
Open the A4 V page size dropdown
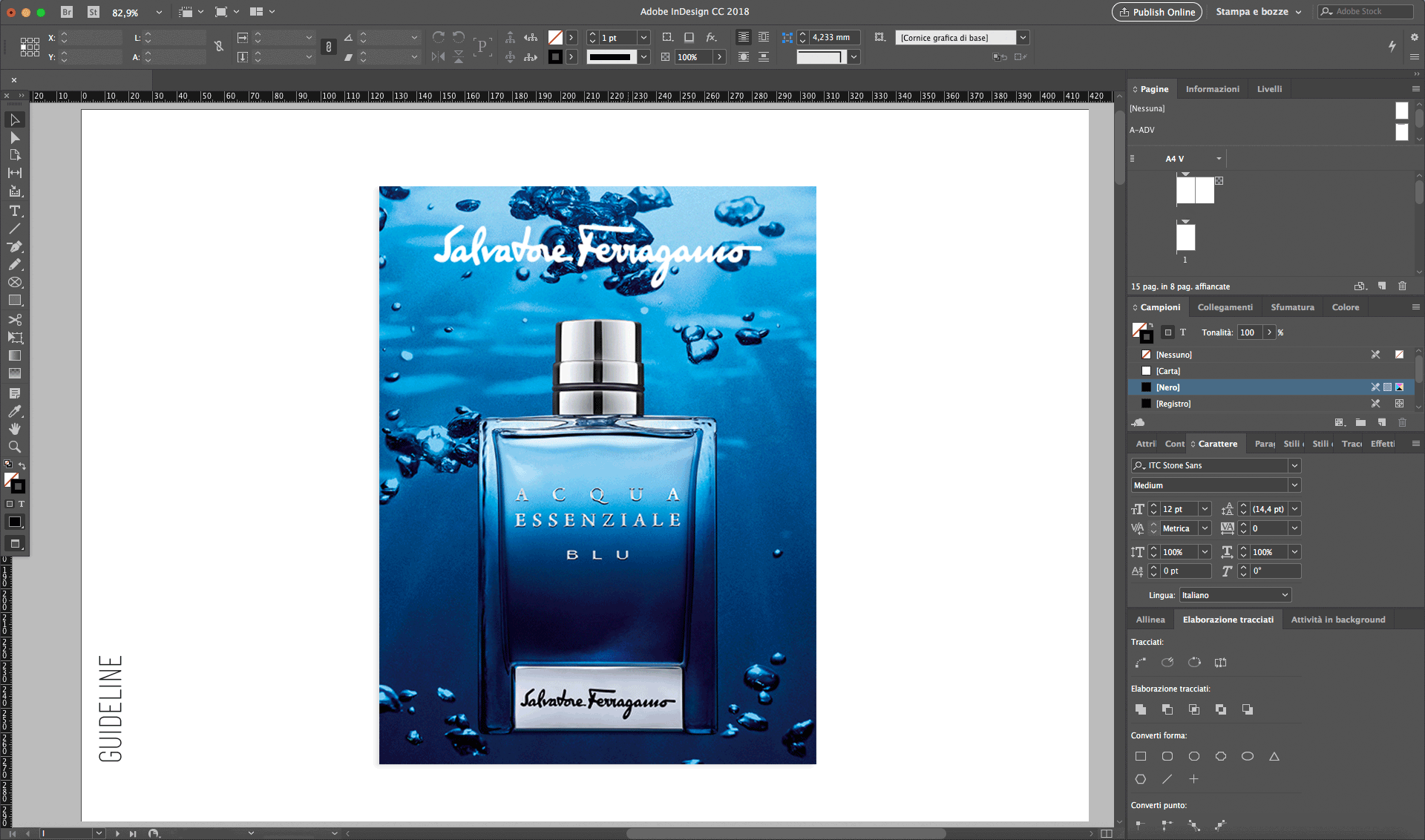(1219, 159)
